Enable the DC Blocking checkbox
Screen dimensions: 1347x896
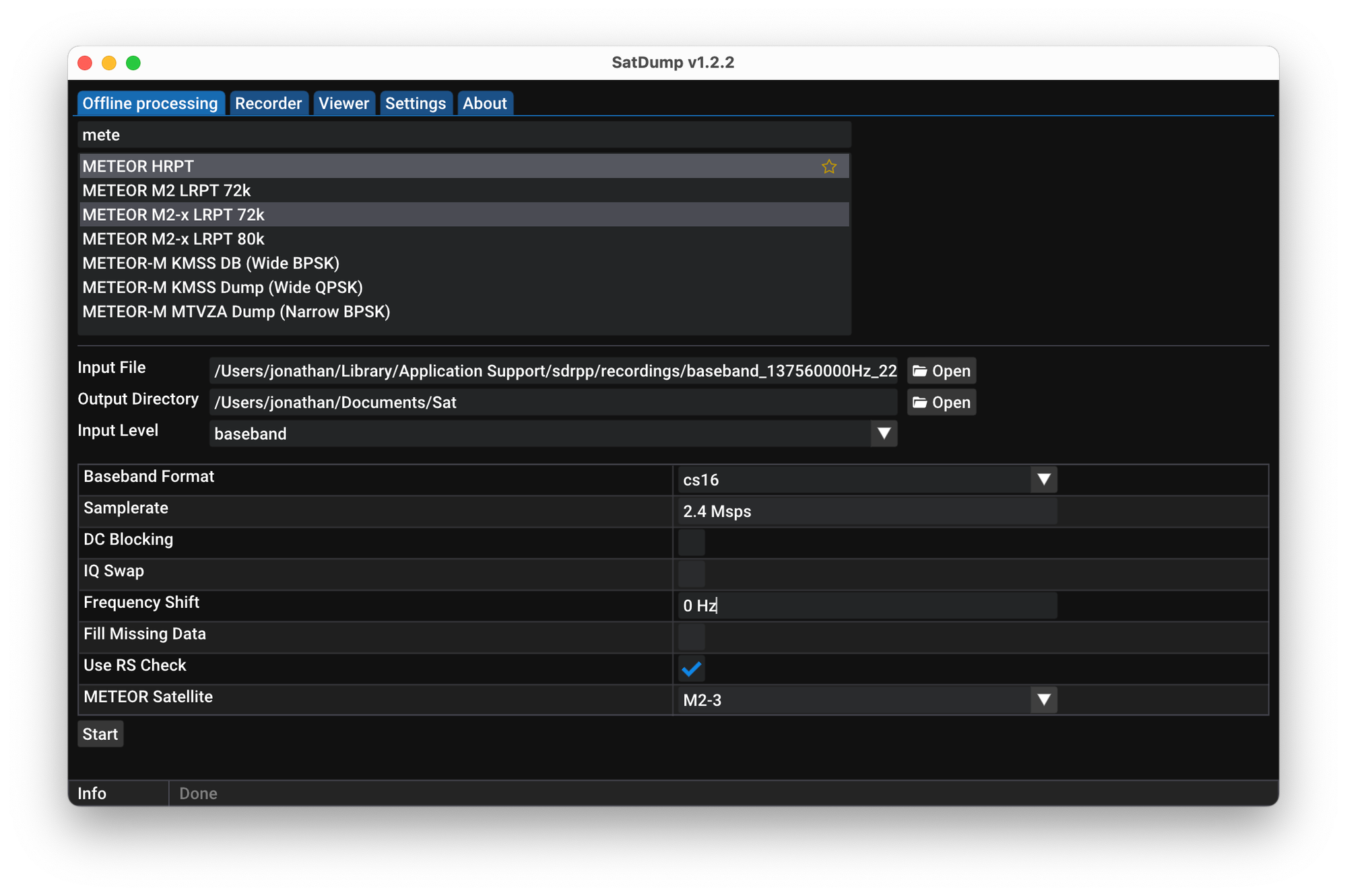pyautogui.click(x=691, y=543)
